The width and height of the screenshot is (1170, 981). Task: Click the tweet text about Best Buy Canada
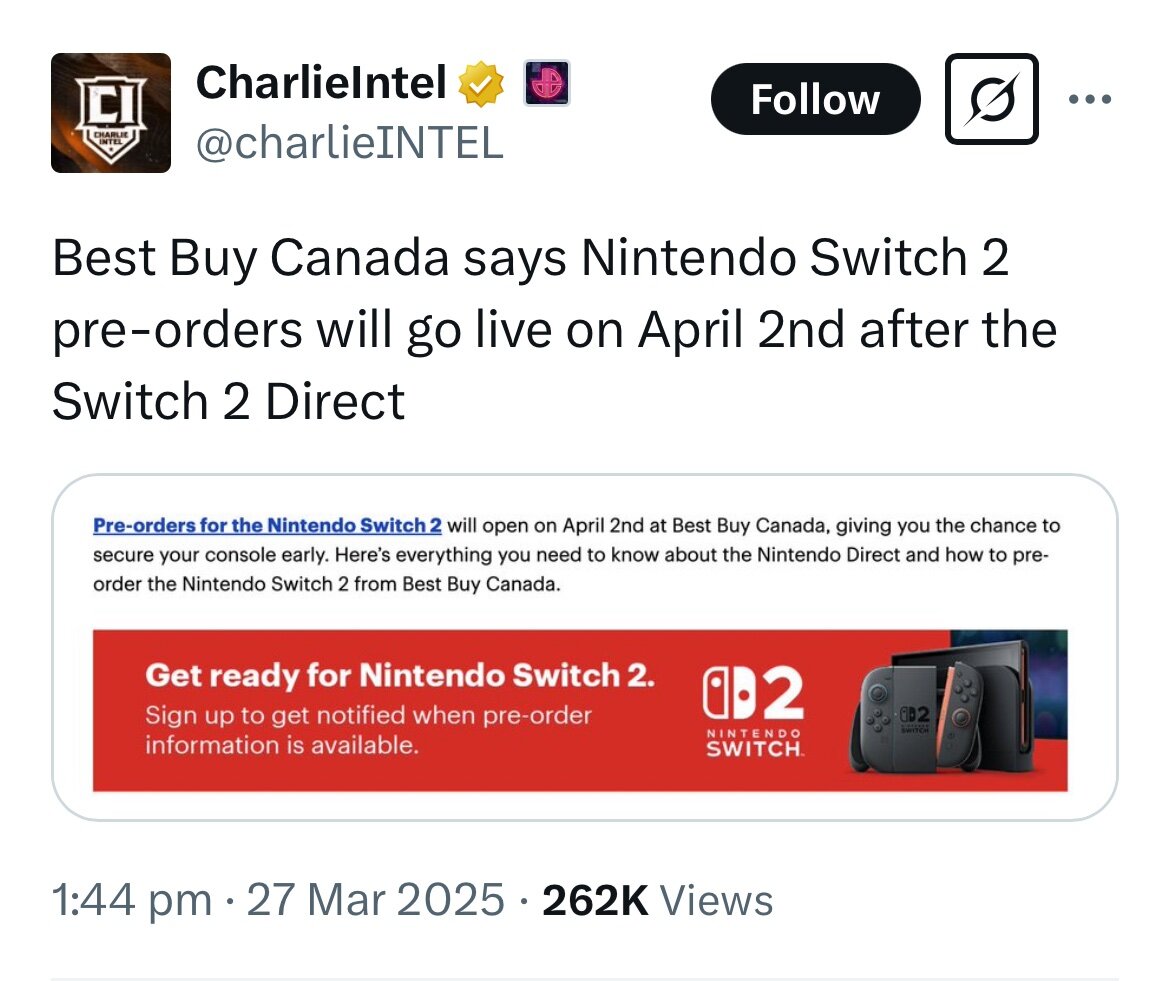pyautogui.click(x=554, y=330)
